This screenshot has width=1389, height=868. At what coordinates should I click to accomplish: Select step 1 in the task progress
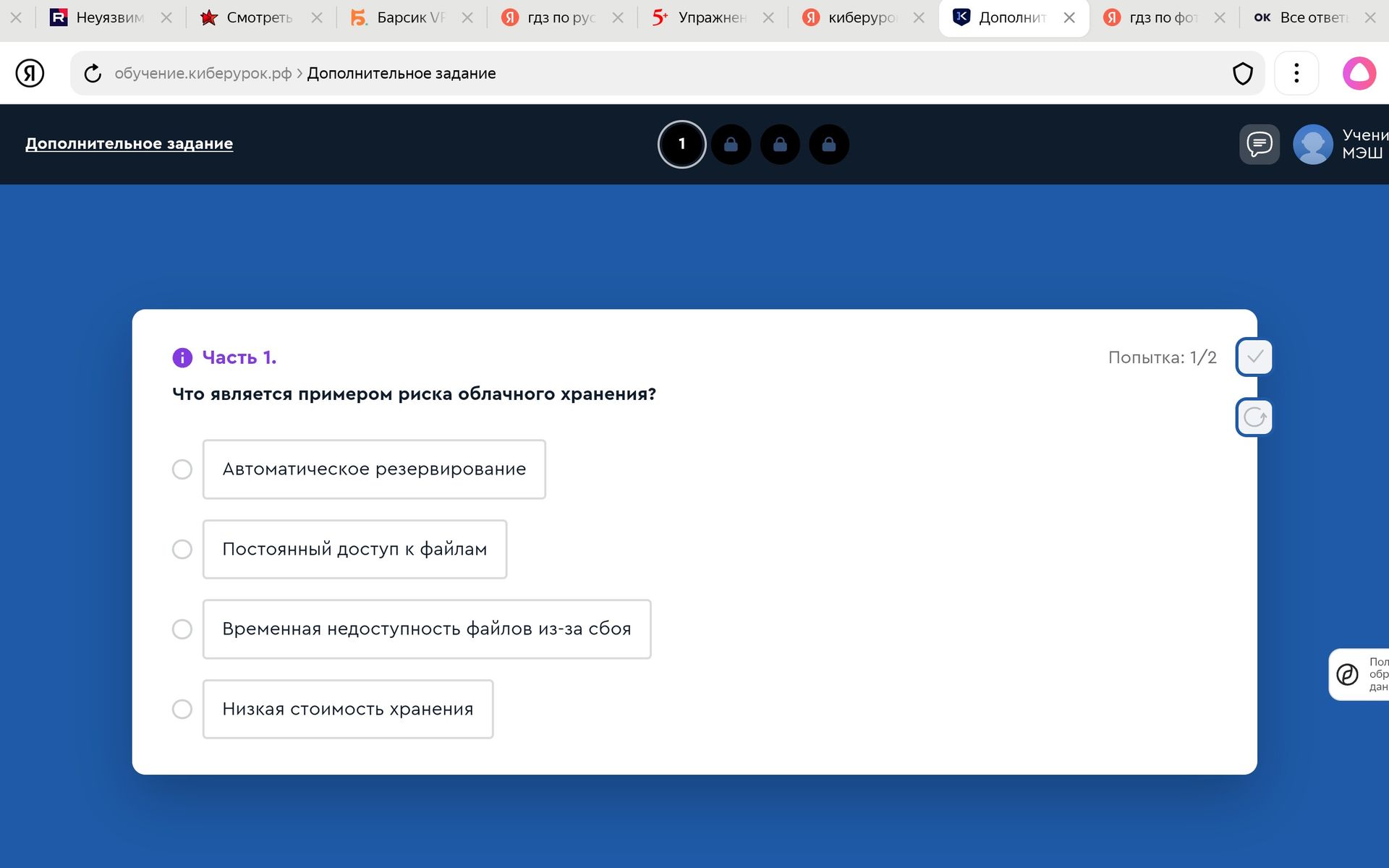[x=681, y=144]
